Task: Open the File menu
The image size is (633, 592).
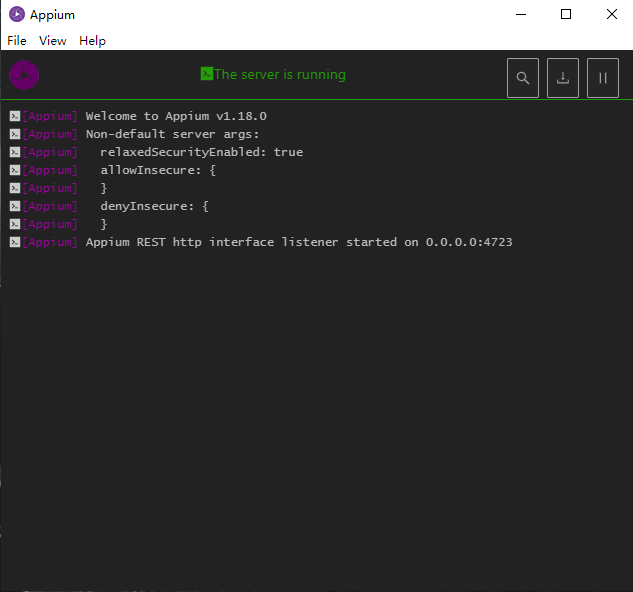Action: pos(17,41)
